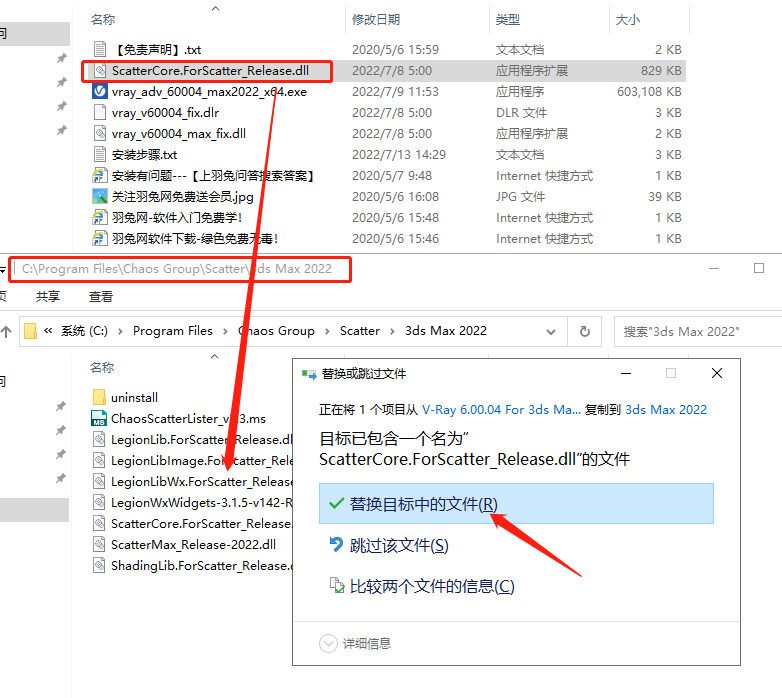Click the 安装步骤.txt text file icon

click(x=99, y=154)
